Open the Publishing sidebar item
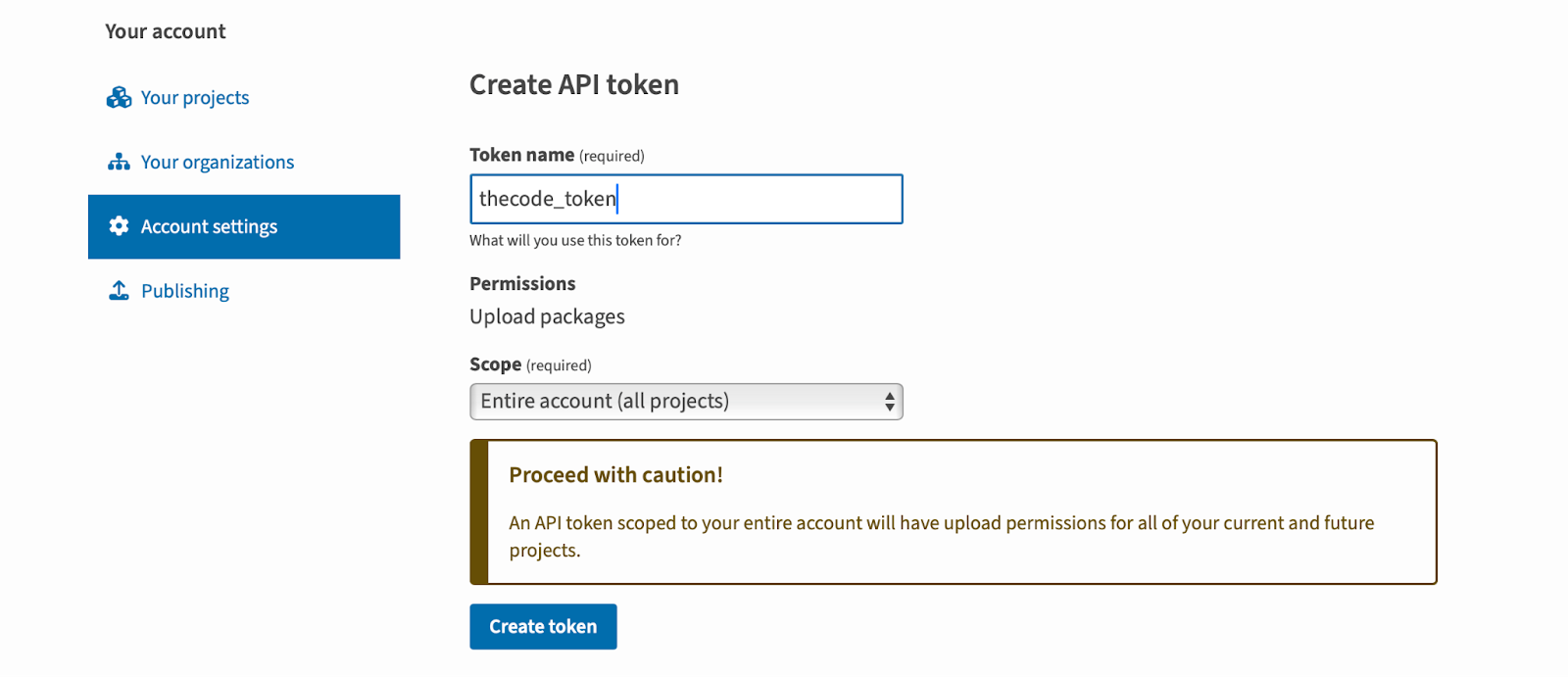Image resolution: width=1568 pixels, height=677 pixels. pos(185,291)
